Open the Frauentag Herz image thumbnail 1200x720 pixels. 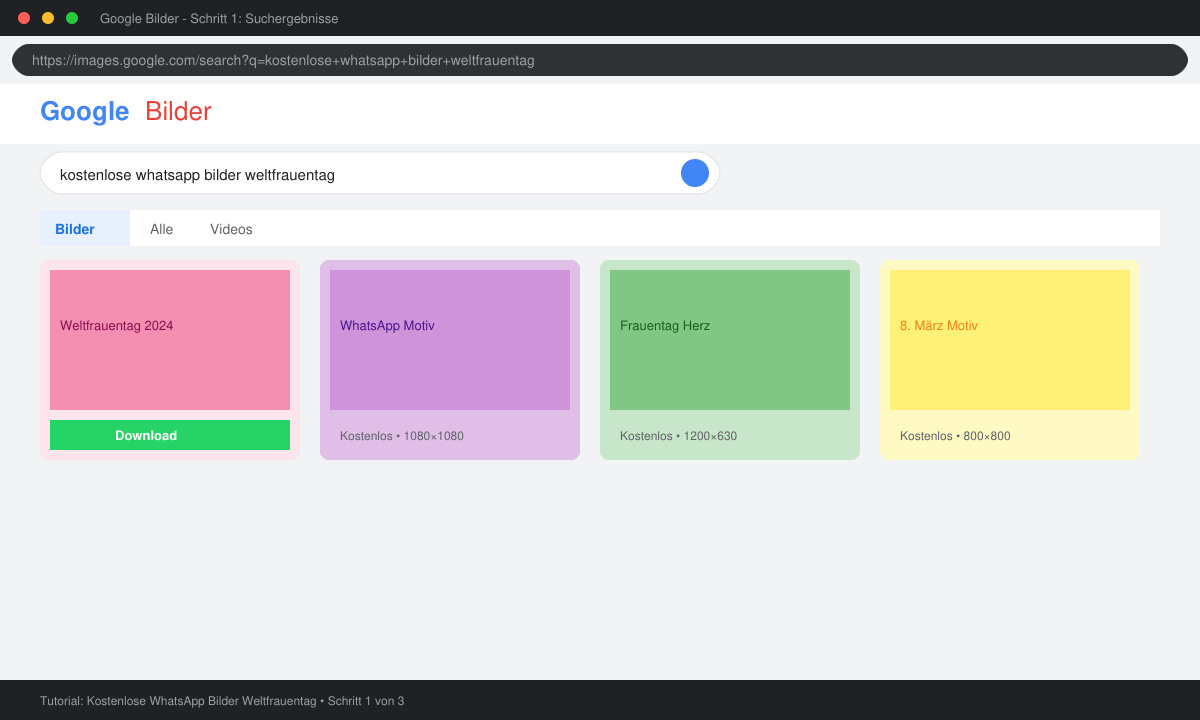click(730, 340)
